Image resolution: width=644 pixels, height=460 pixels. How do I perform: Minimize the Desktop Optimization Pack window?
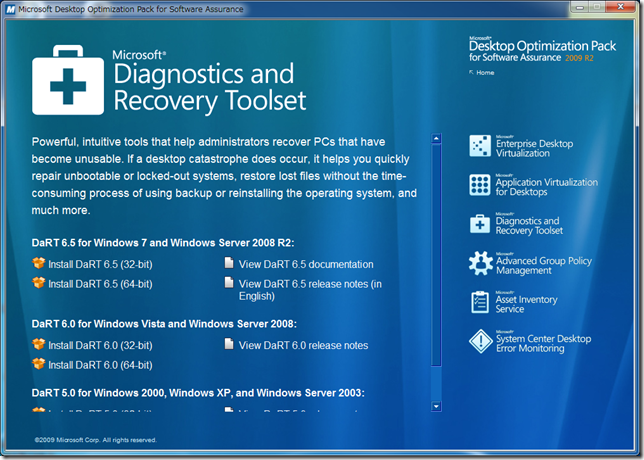(x=580, y=7)
